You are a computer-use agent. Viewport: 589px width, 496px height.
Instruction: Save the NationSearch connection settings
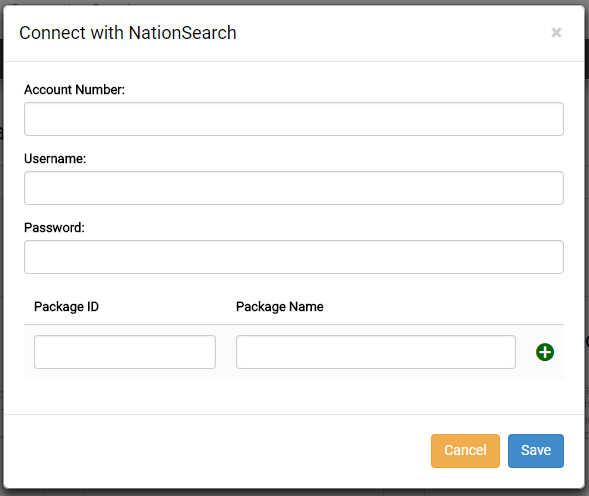click(x=536, y=451)
